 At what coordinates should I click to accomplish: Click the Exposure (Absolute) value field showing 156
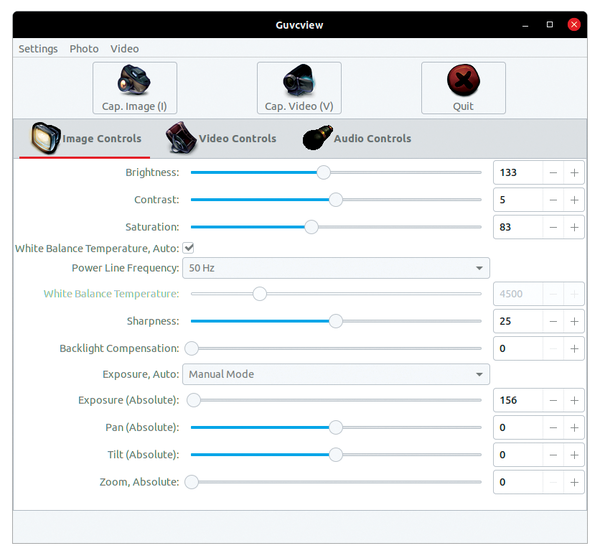518,401
